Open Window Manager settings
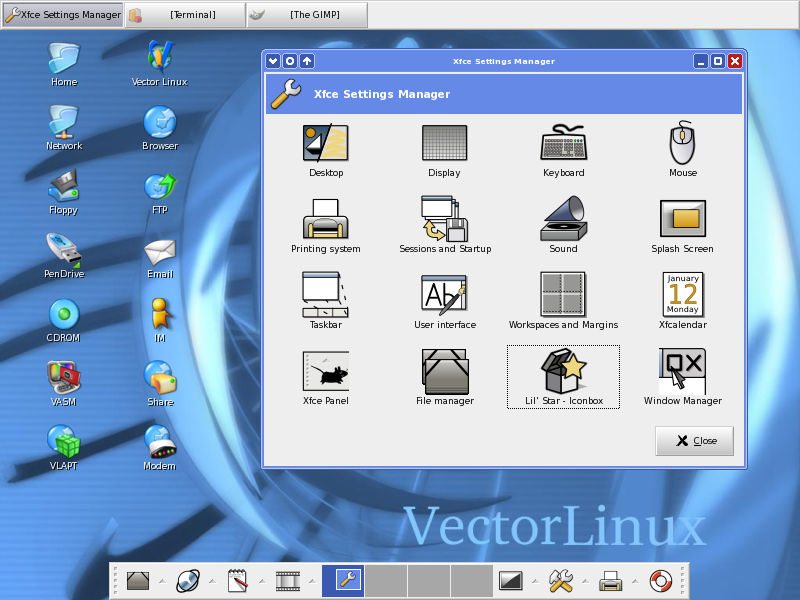800x600 pixels. coord(682,372)
